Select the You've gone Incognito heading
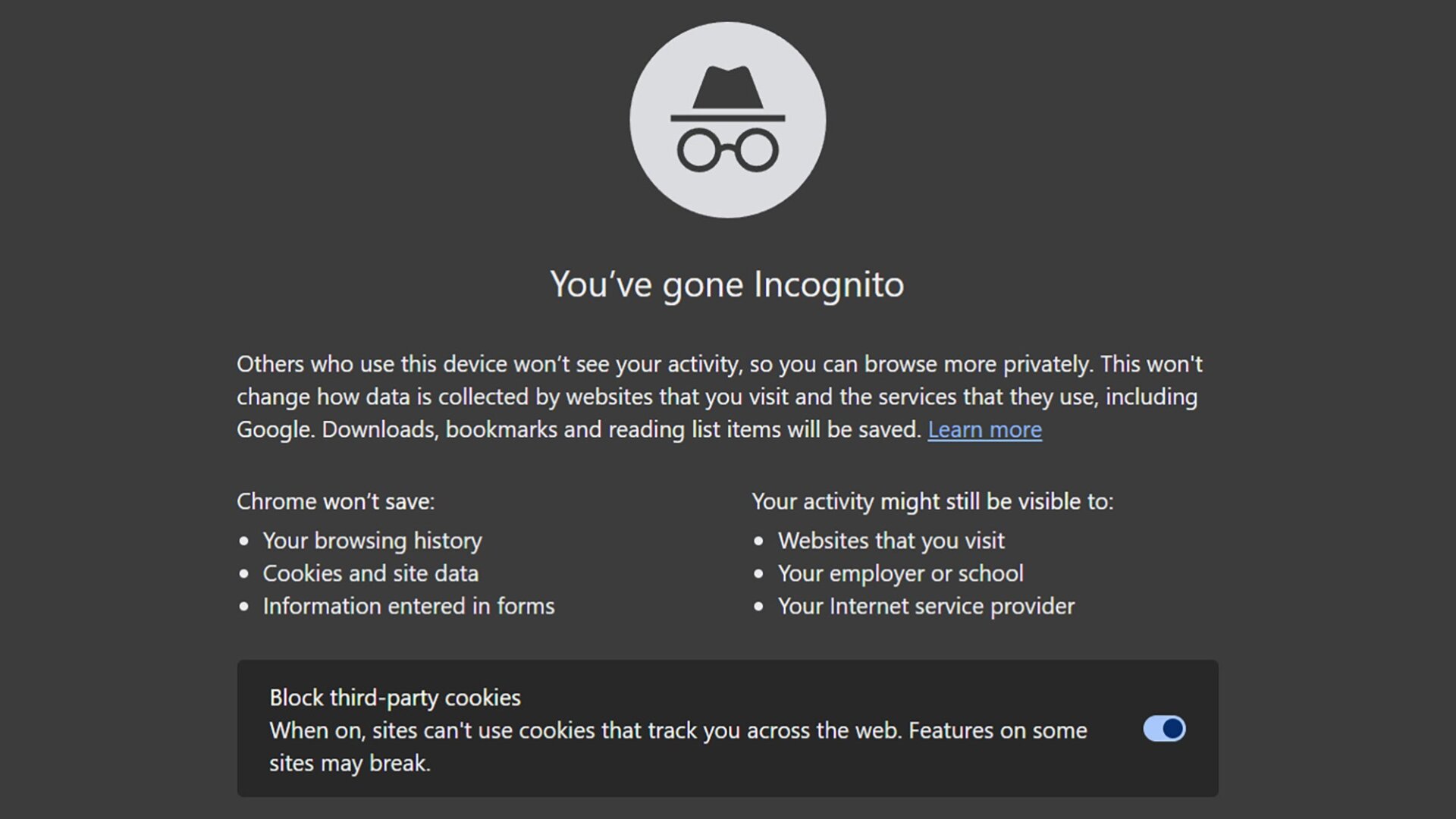Image resolution: width=1456 pixels, height=819 pixels. [726, 284]
